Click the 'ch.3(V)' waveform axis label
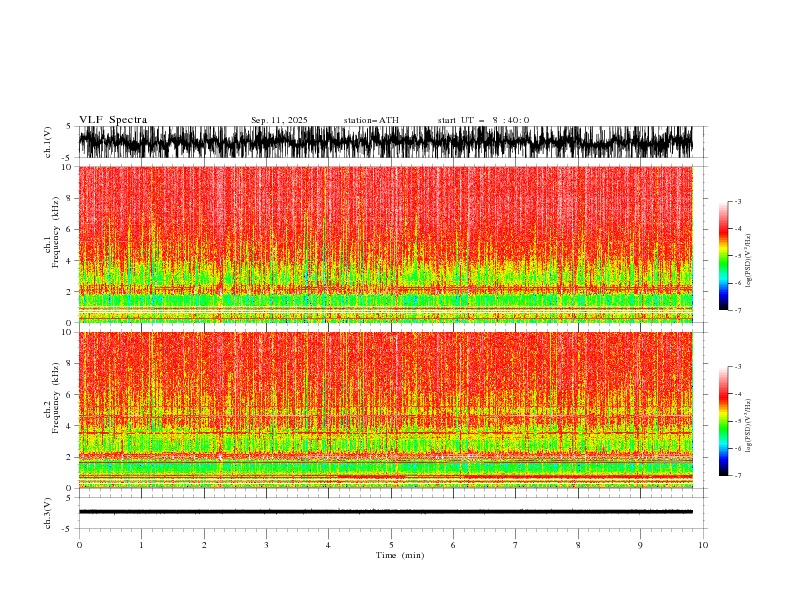The width and height of the screenshot is (792, 612). coord(48,513)
